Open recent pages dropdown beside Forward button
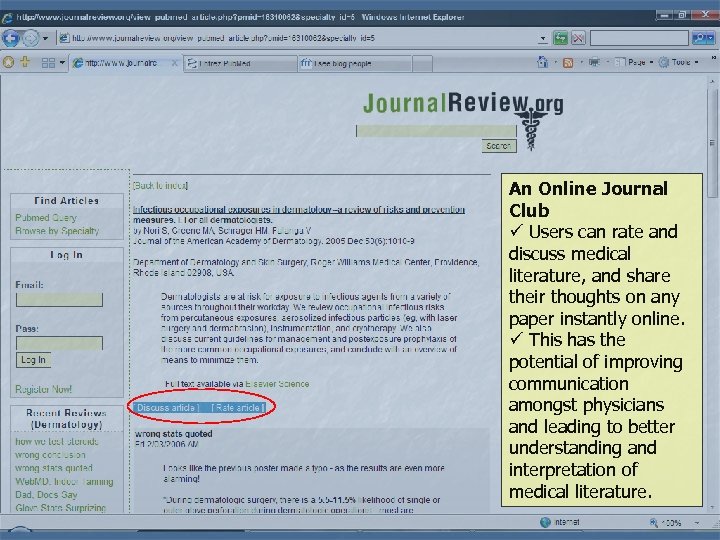The height and width of the screenshot is (540, 720). [x=45, y=39]
